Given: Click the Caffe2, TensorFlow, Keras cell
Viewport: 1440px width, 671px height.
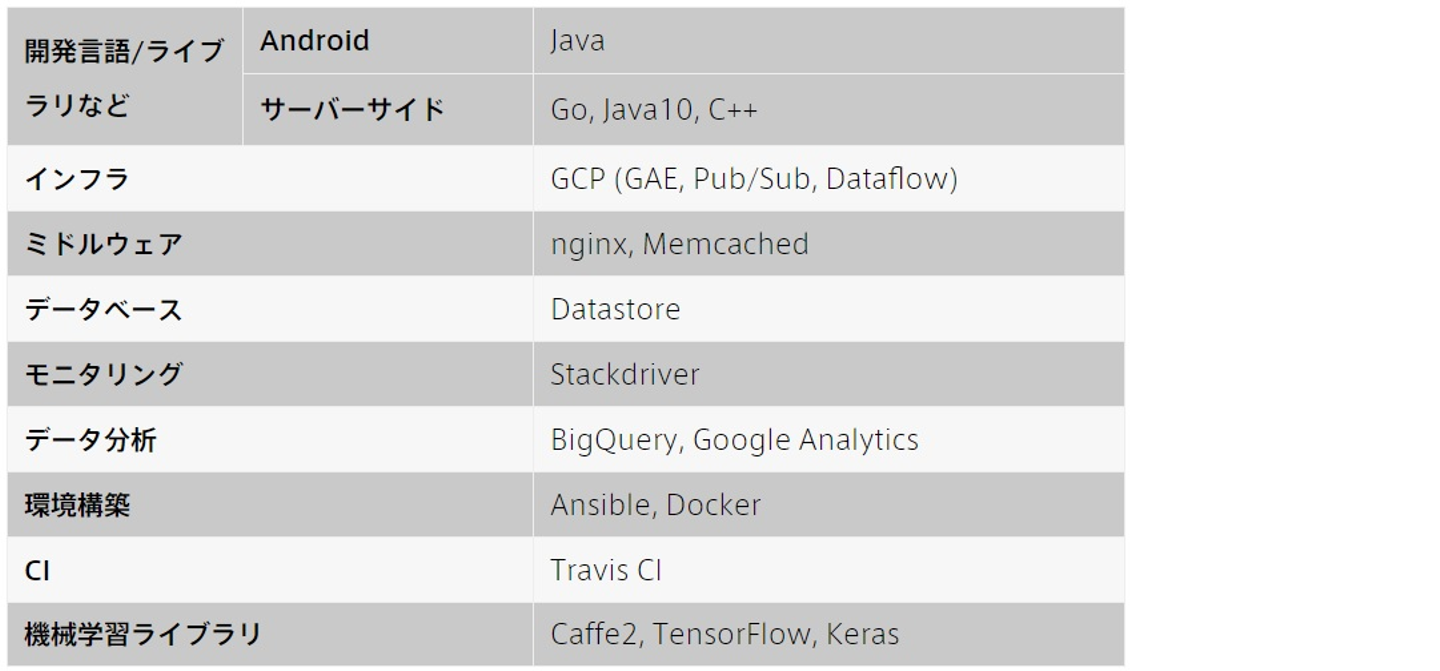Looking at the screenshot, I should tap(724, 634).
